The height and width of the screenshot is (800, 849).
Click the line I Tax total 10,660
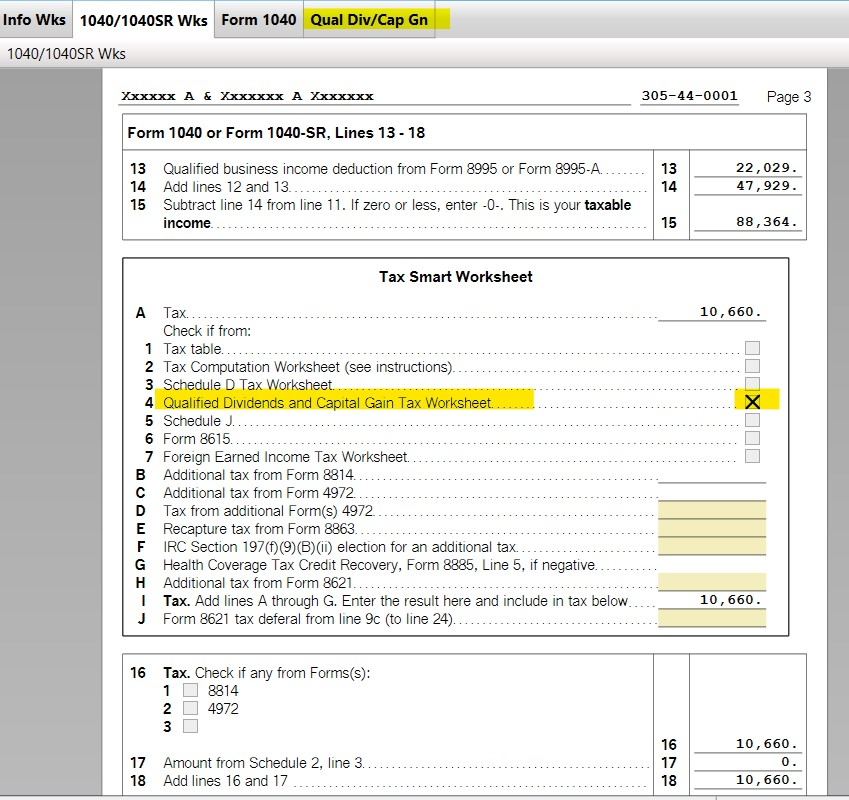[712, 600]
